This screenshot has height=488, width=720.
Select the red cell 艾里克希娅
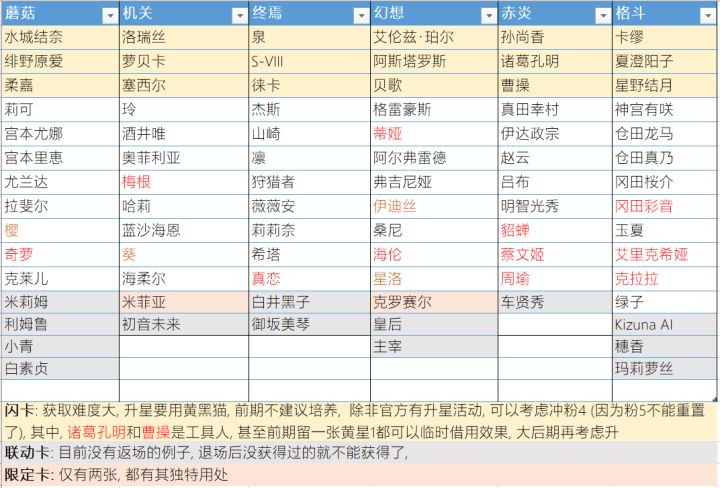pyautogui.click(x=664, y=254)
